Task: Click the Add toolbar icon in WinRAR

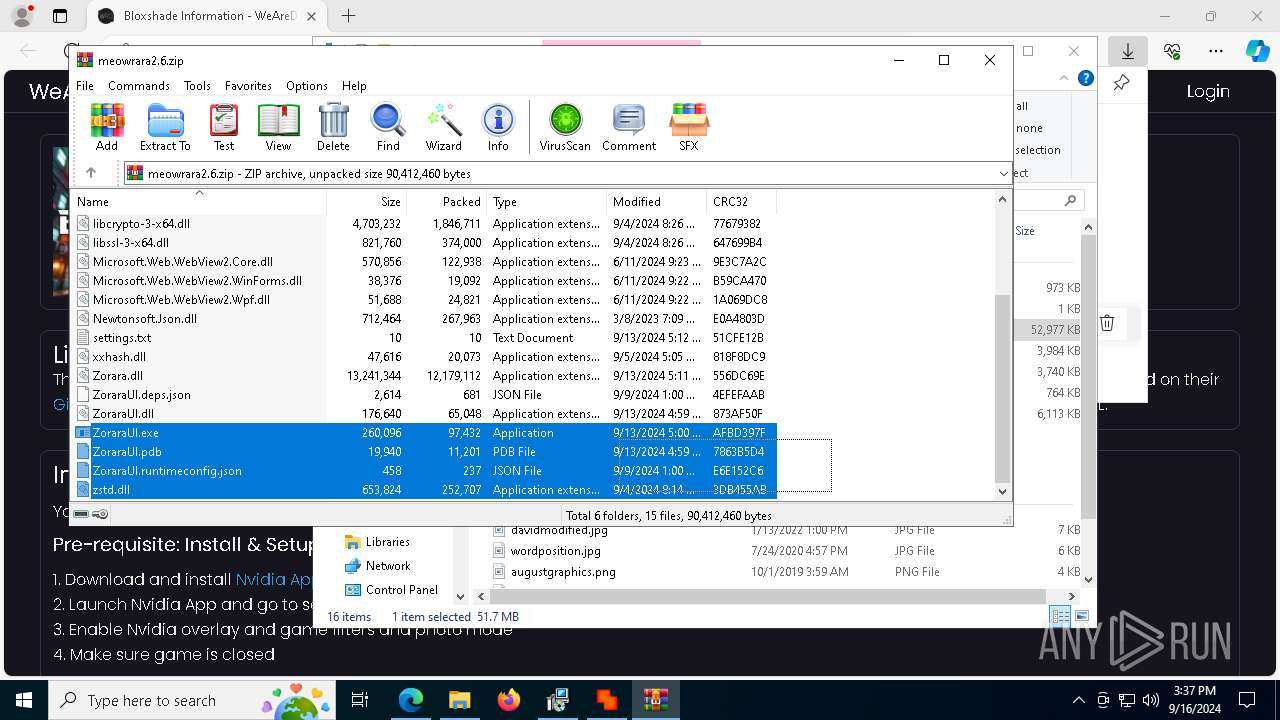Action: click(x=107, y=127)
